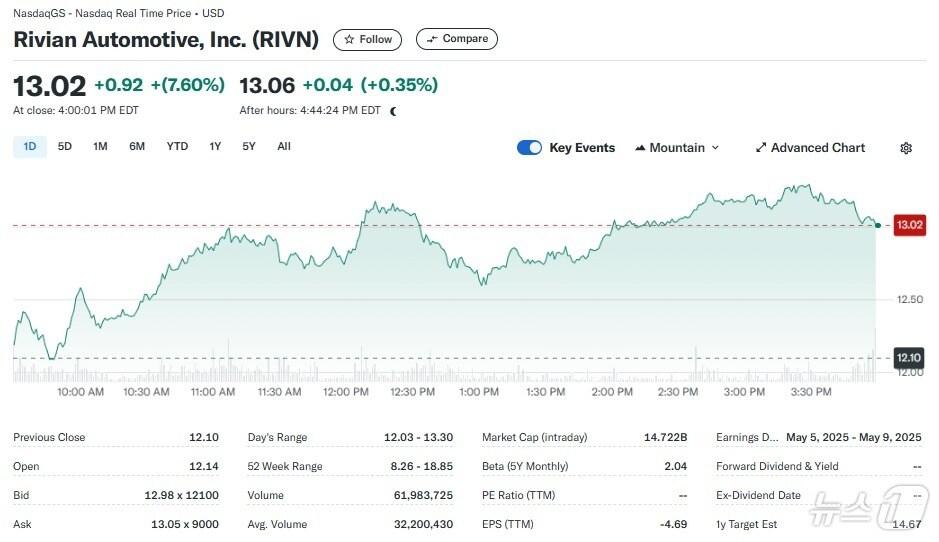Select the 1M range tab
The height and width of the screenshot is (542, 939).
[x=100, y=147]
